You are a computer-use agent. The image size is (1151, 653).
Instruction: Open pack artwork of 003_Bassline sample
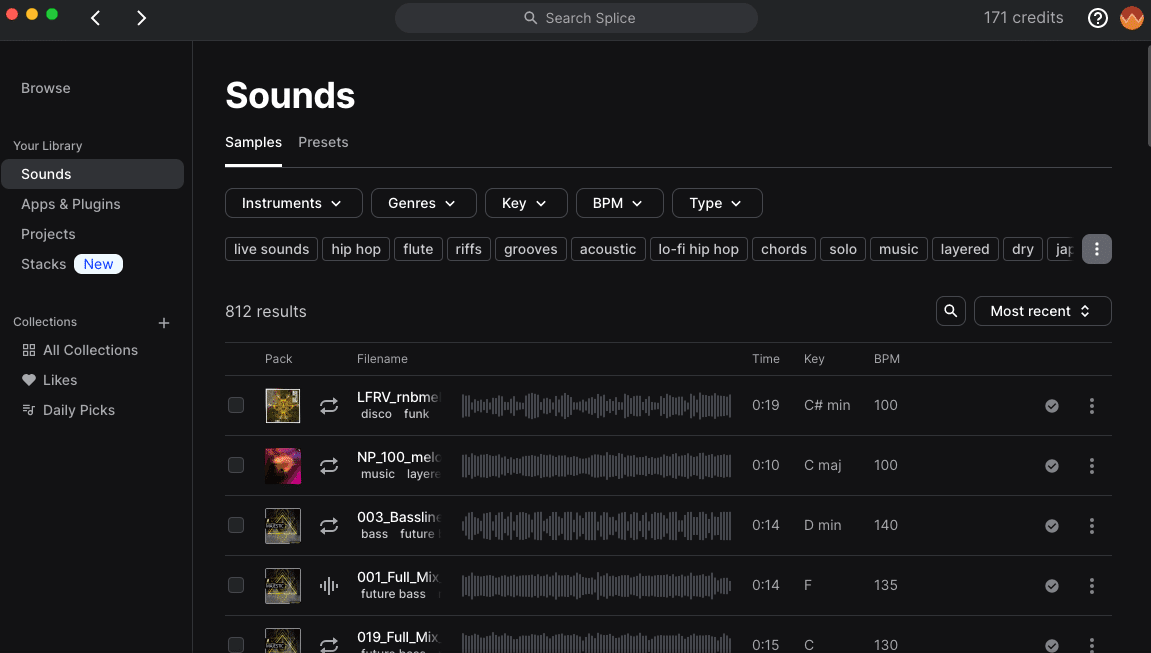283,525
